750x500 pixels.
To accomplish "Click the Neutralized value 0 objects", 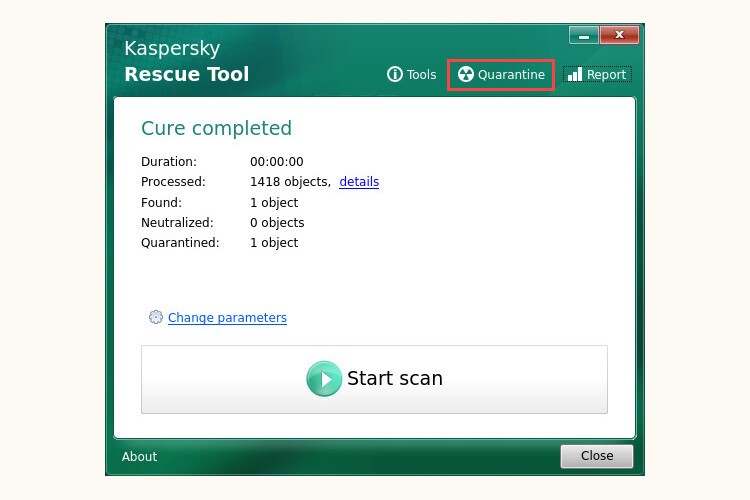I will tap(277, 222).
